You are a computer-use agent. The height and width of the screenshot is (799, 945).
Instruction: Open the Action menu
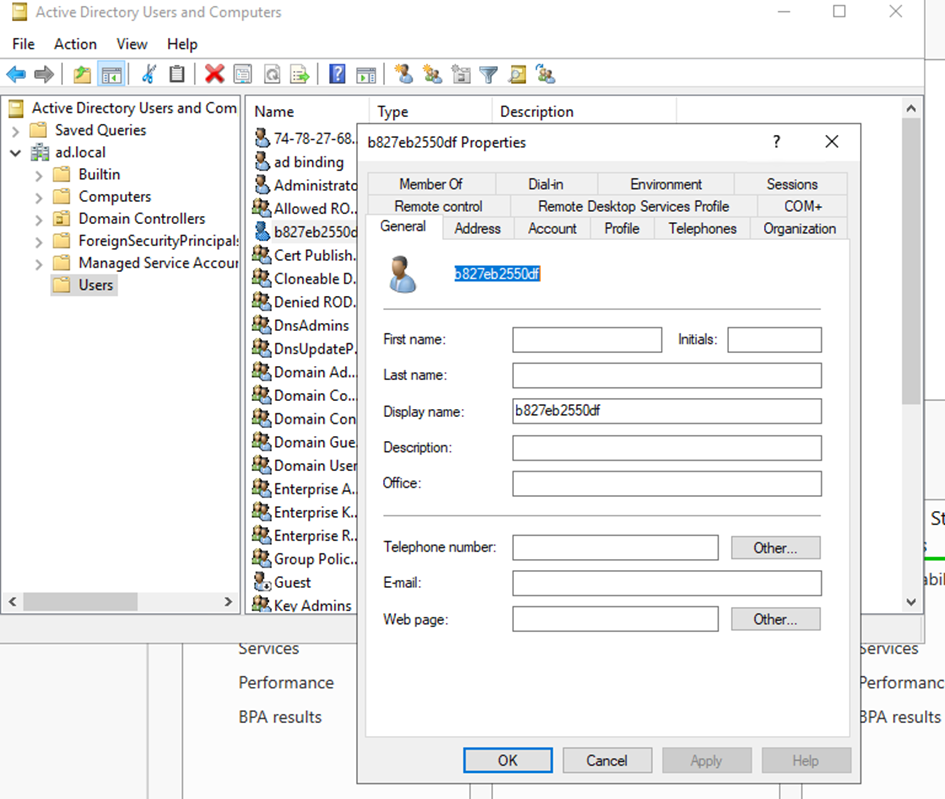(x=75, y=44)
